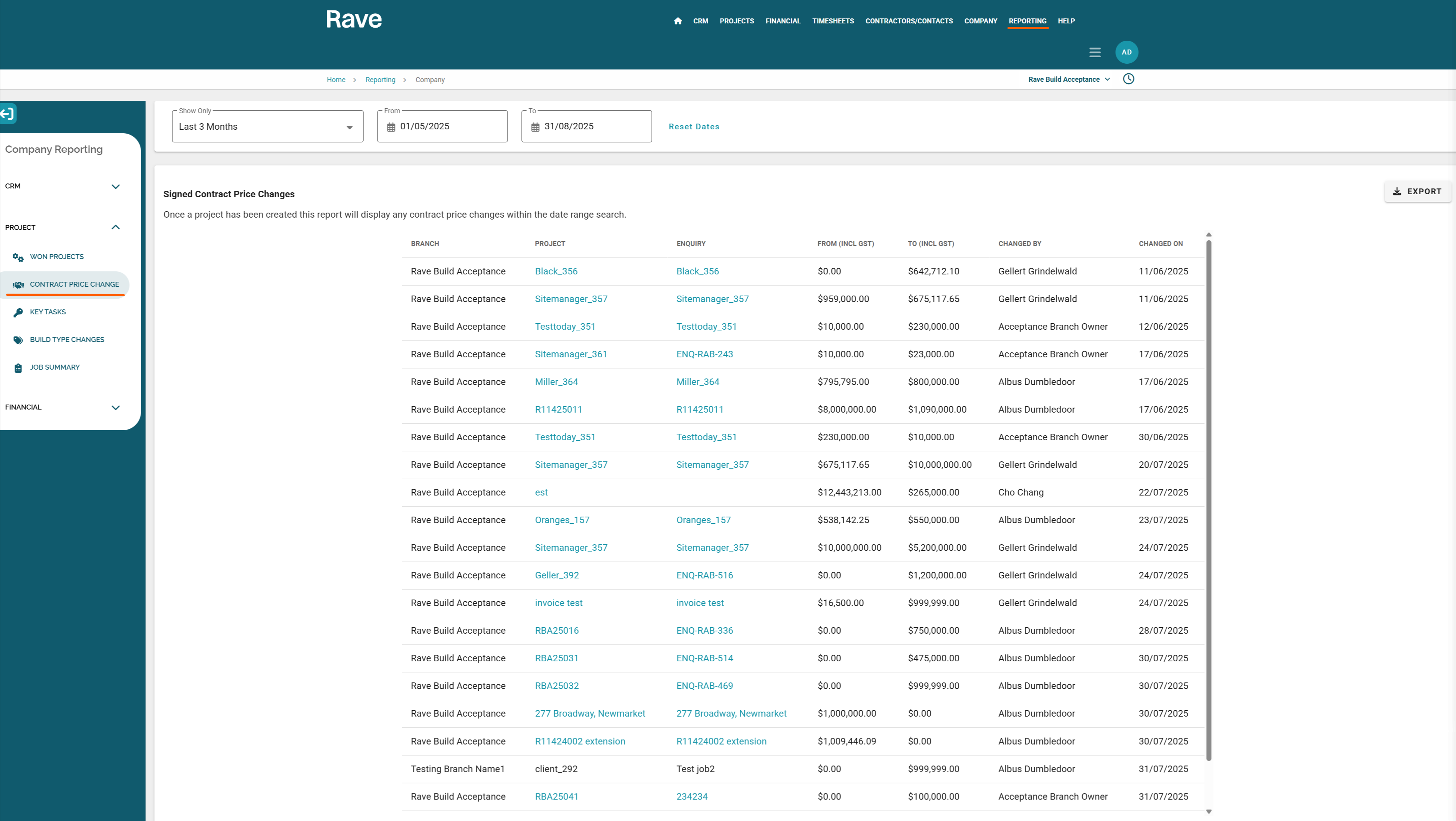Open the CONTRACTORS/CONTACTS top menu
The height and width of the screenshot is (821, 1456).
coord(909,21)
